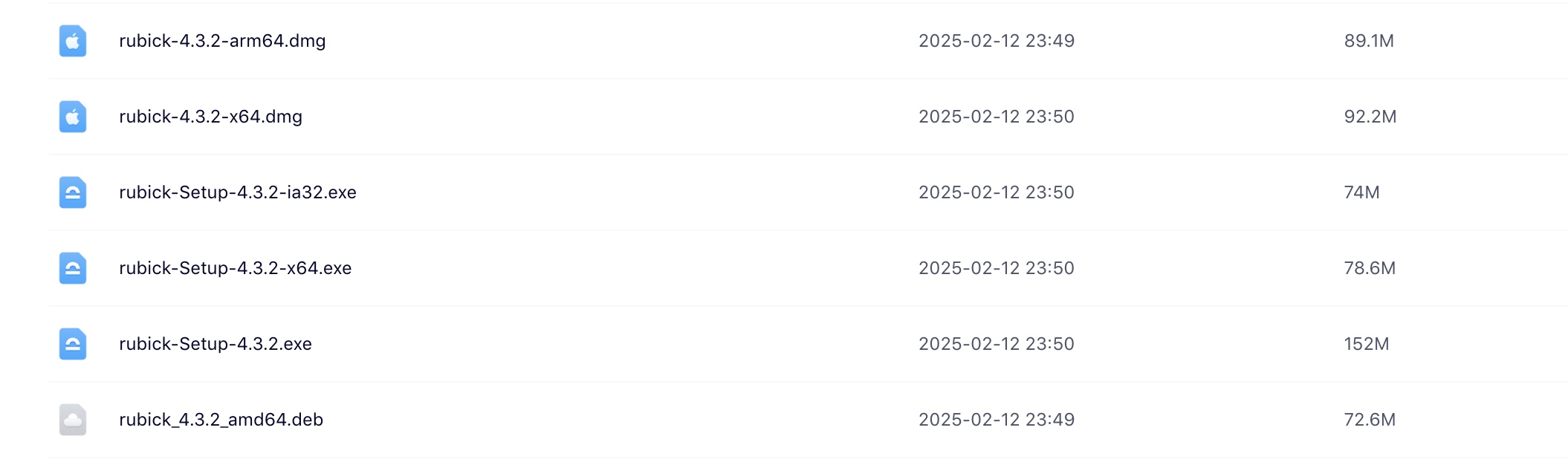Click the installer icon beside rubick-Setup-4.3.2.exe
This screenshot has width=1568, height=465.
pos(73,344)
